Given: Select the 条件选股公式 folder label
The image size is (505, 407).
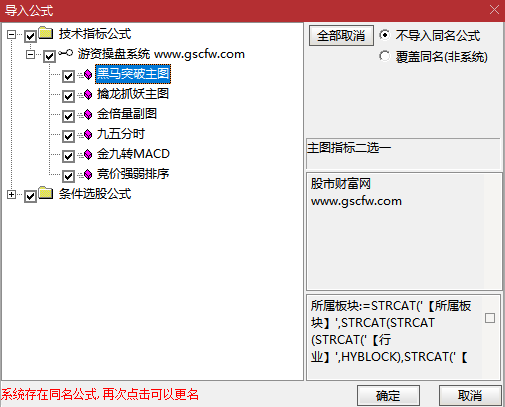Looking at the screenshot, I should click(95, 194).
